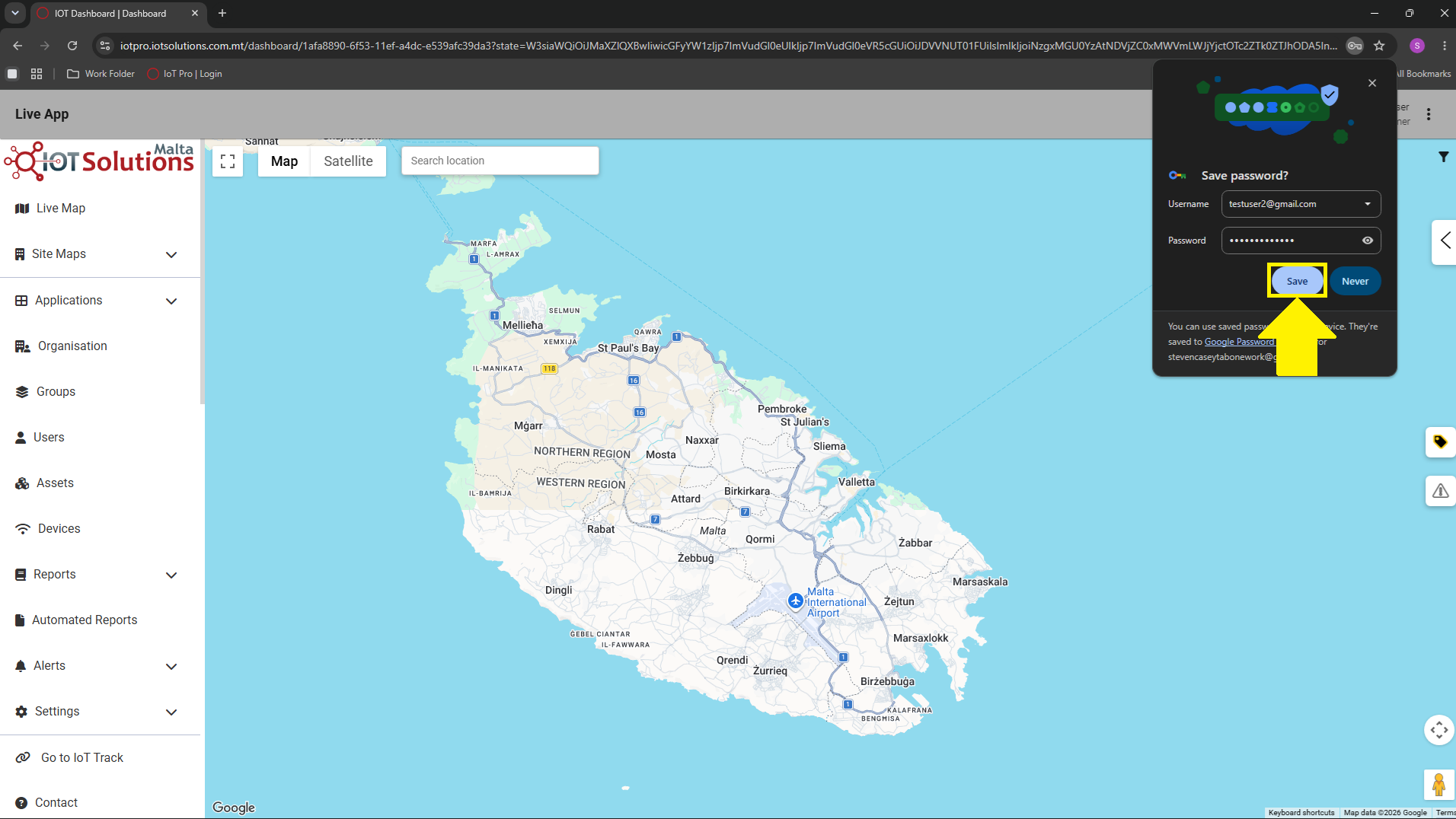Open the Chrome tab search dropdown
This screenshot has width=1456, height=819.
pyautogui.click(x=15, y=13)
